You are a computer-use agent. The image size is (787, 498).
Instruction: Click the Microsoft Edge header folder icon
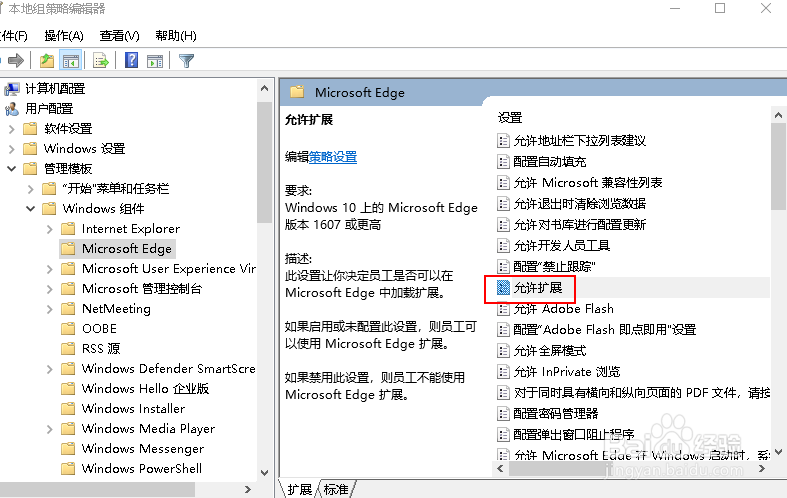click(x=298, y=92)
